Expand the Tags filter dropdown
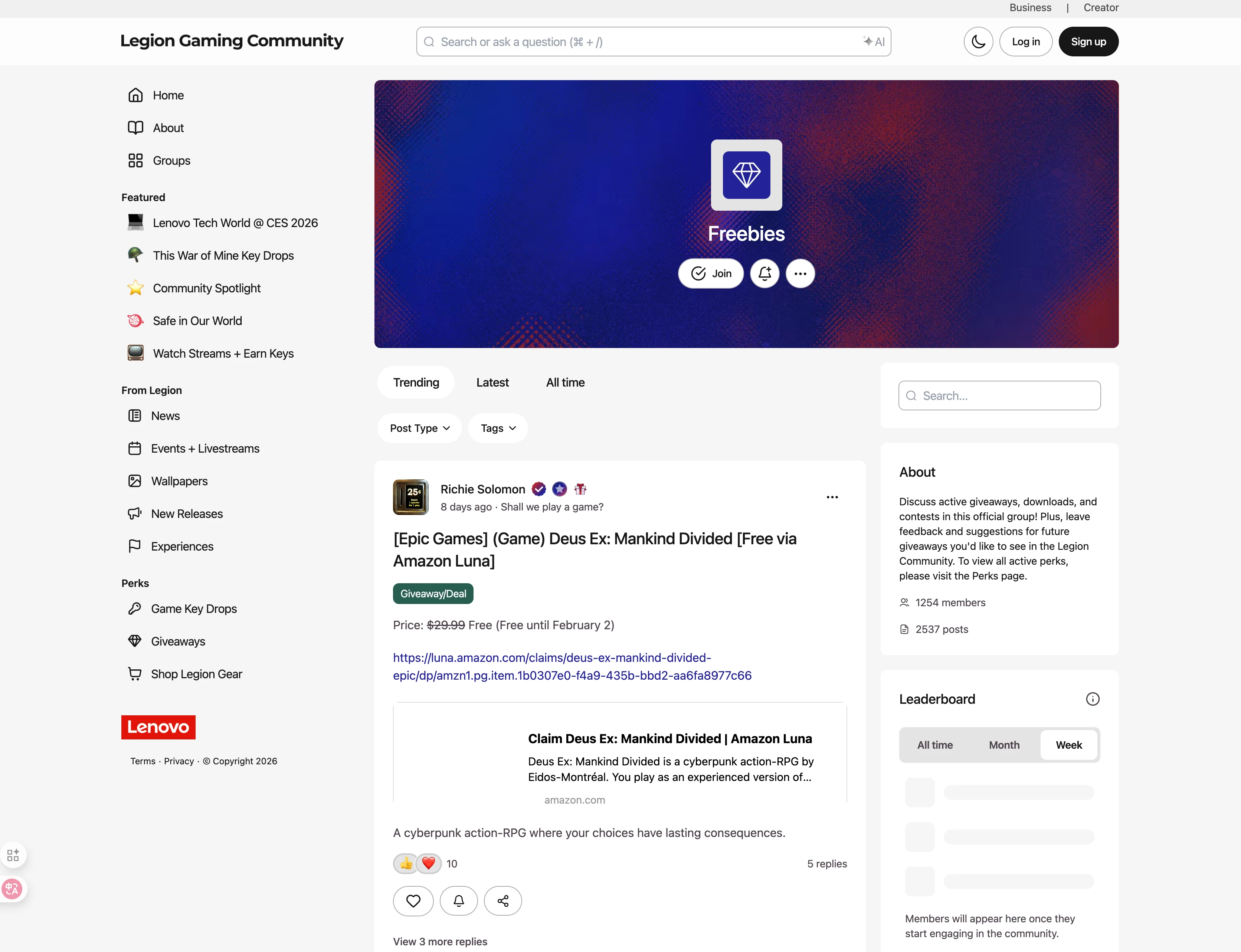 click(498, 428)
